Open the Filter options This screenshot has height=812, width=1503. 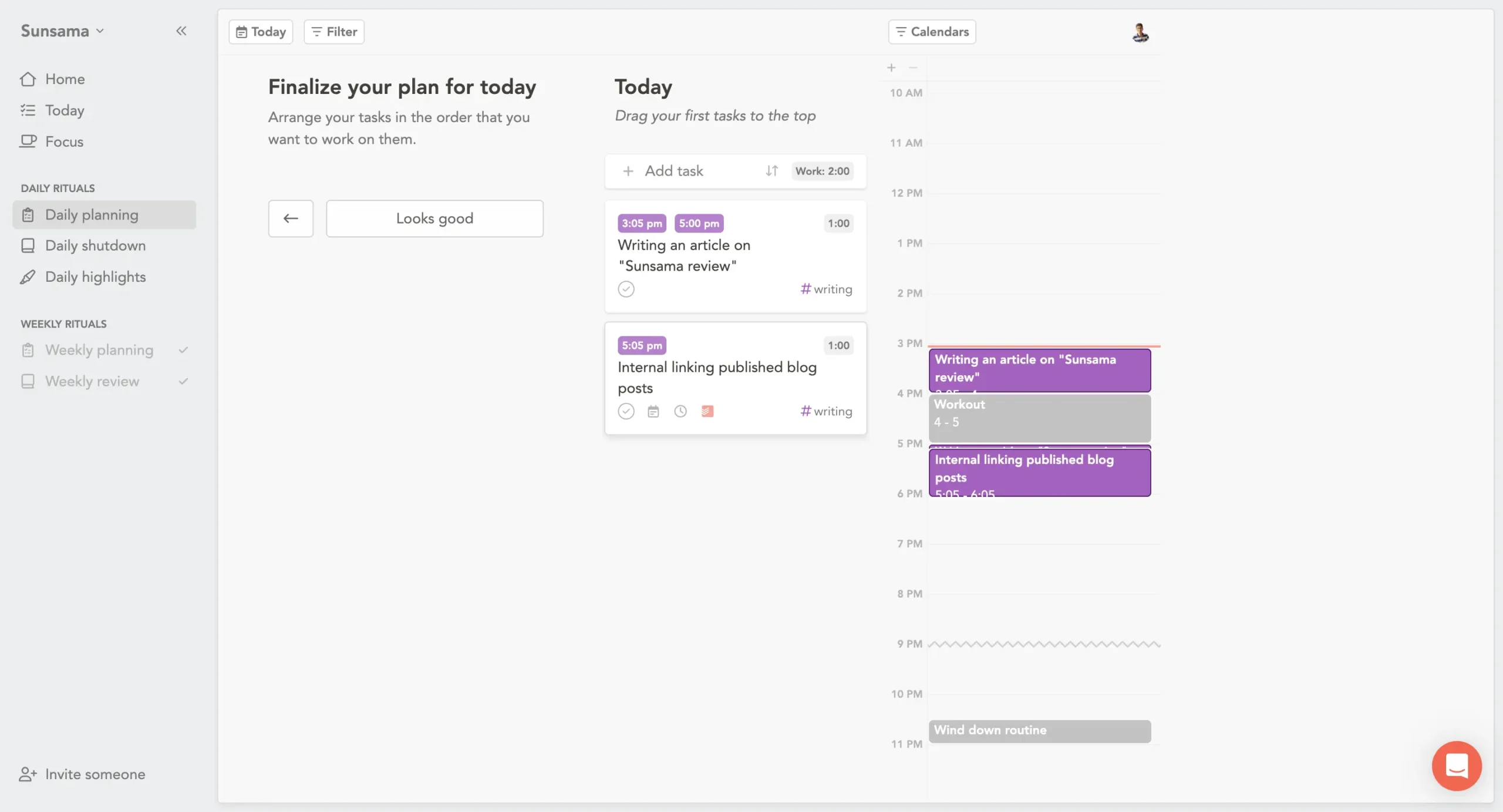[x=333, y=31]
